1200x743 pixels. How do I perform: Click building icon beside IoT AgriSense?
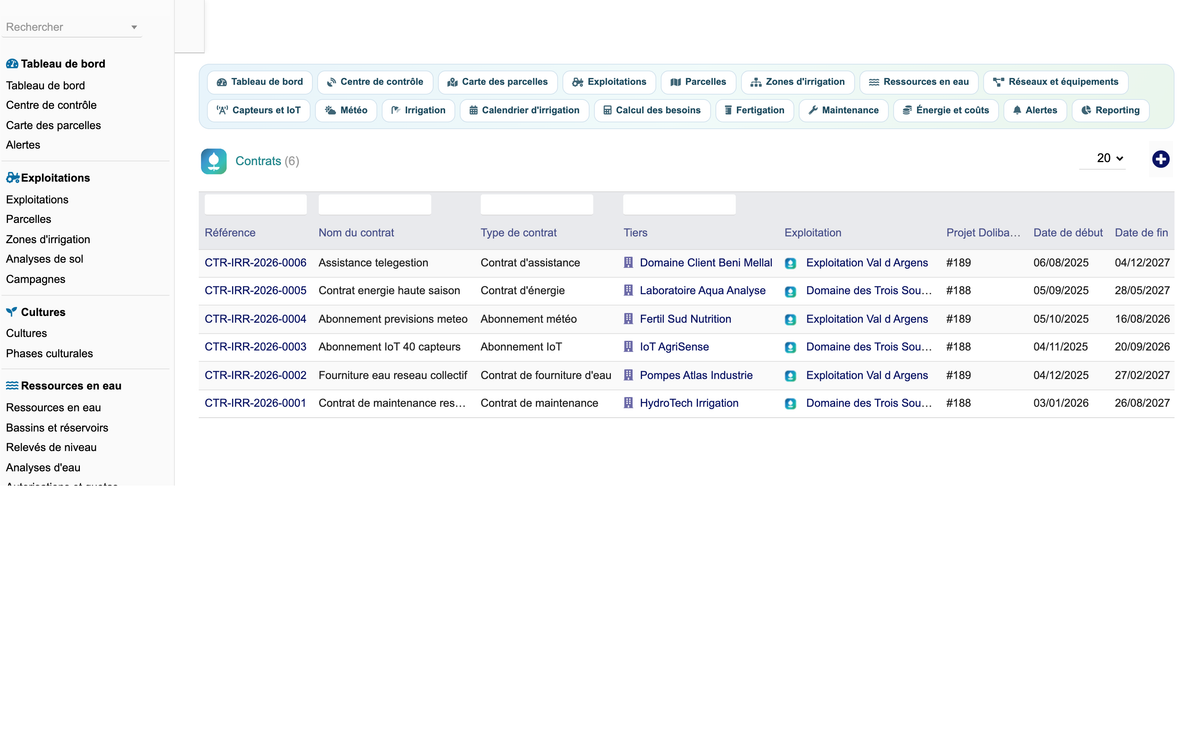point(629,347)
